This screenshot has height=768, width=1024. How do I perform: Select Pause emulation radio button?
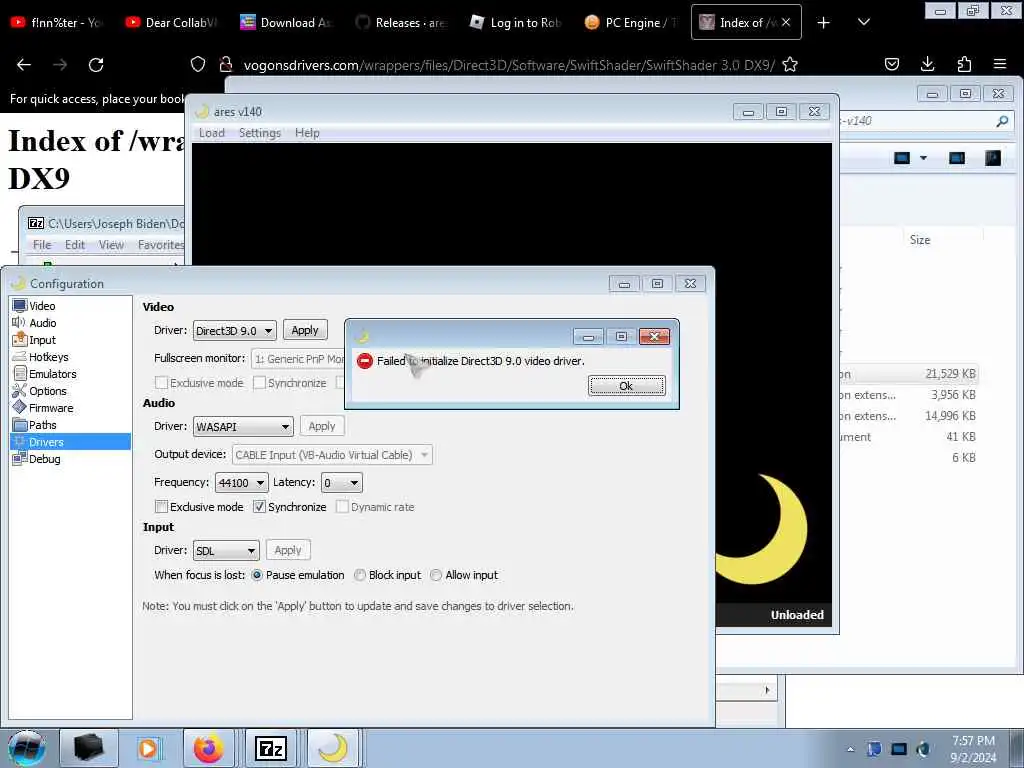[x=257, y=575]
